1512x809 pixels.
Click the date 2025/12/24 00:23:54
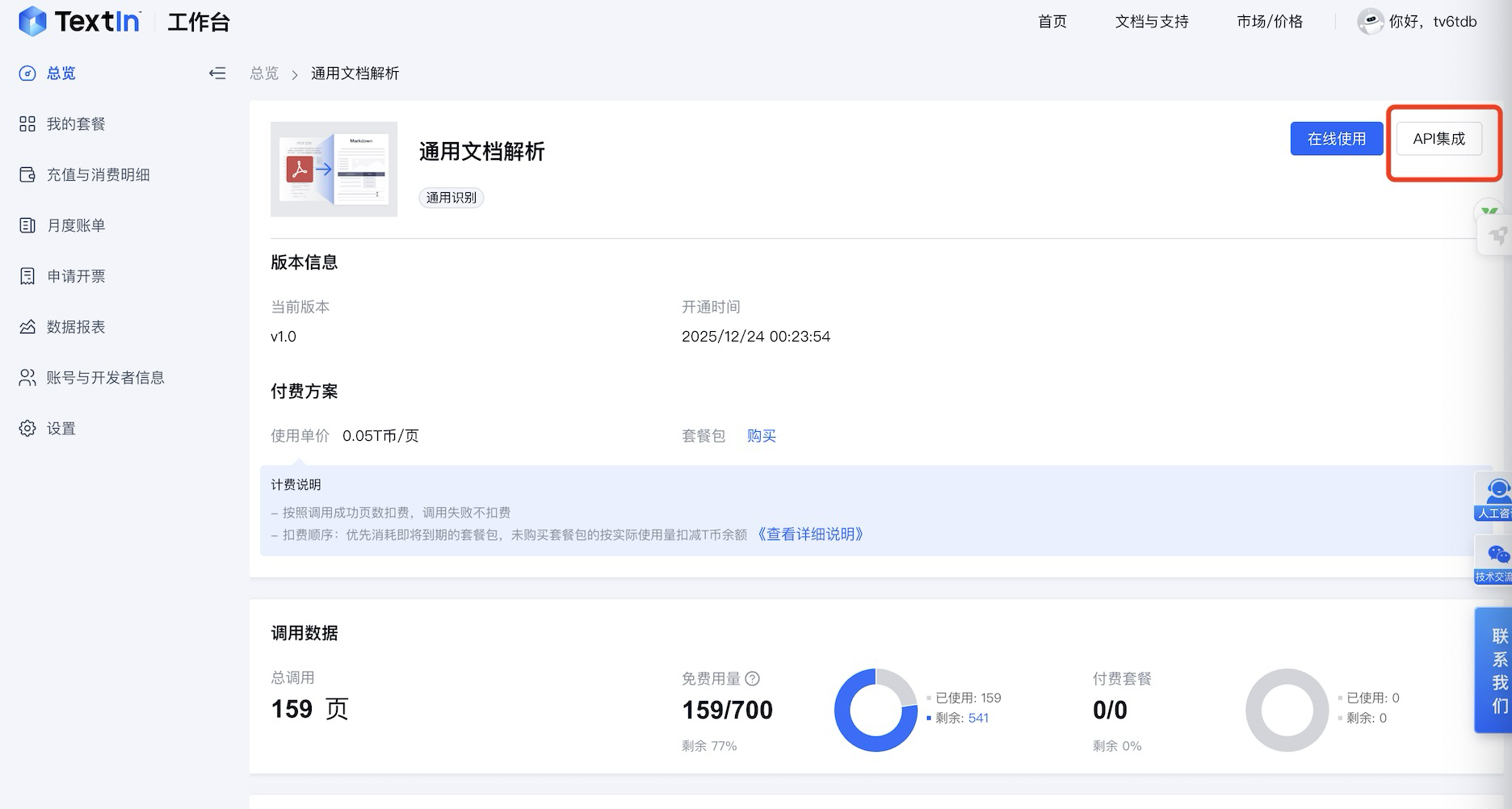coord(756,337)
